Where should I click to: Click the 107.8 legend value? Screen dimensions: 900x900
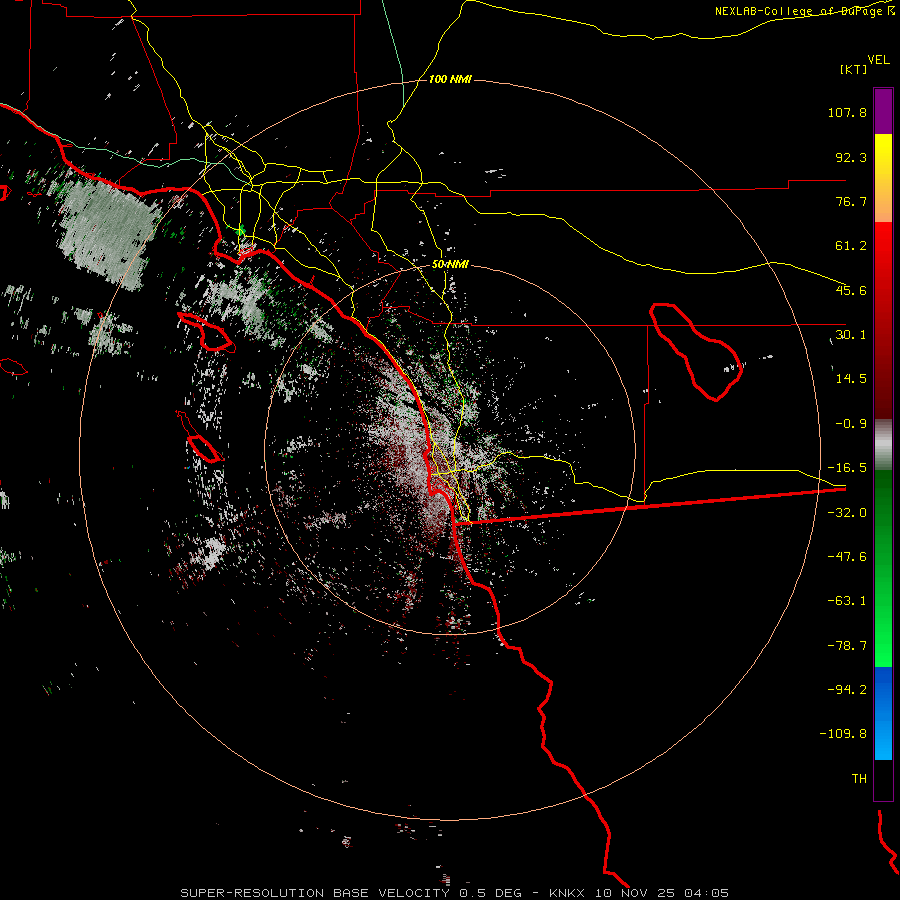pos(847,112)
